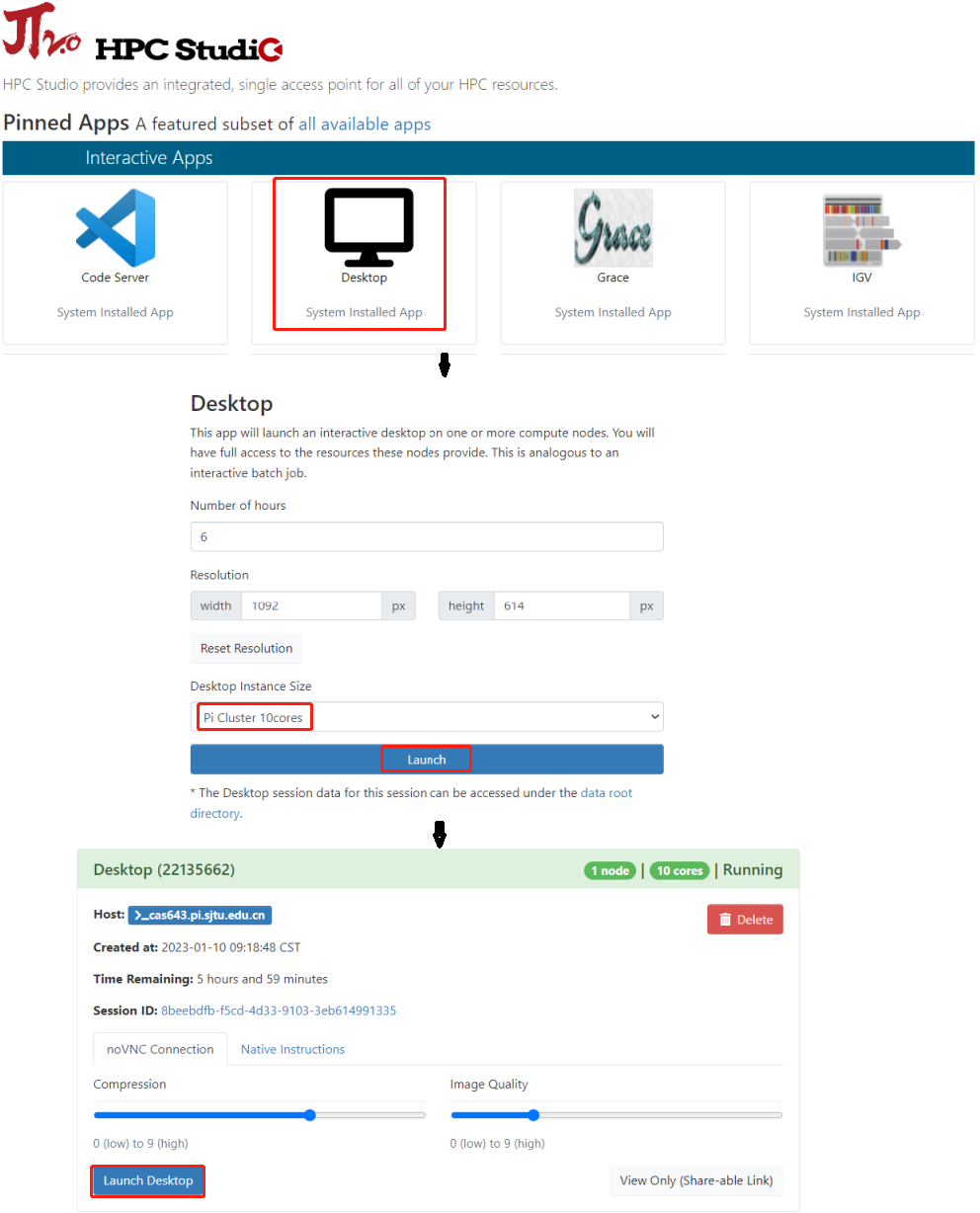Adjust the Image Quality slider handle
Screen dimensions: 980x1213
click(533, 1115)
